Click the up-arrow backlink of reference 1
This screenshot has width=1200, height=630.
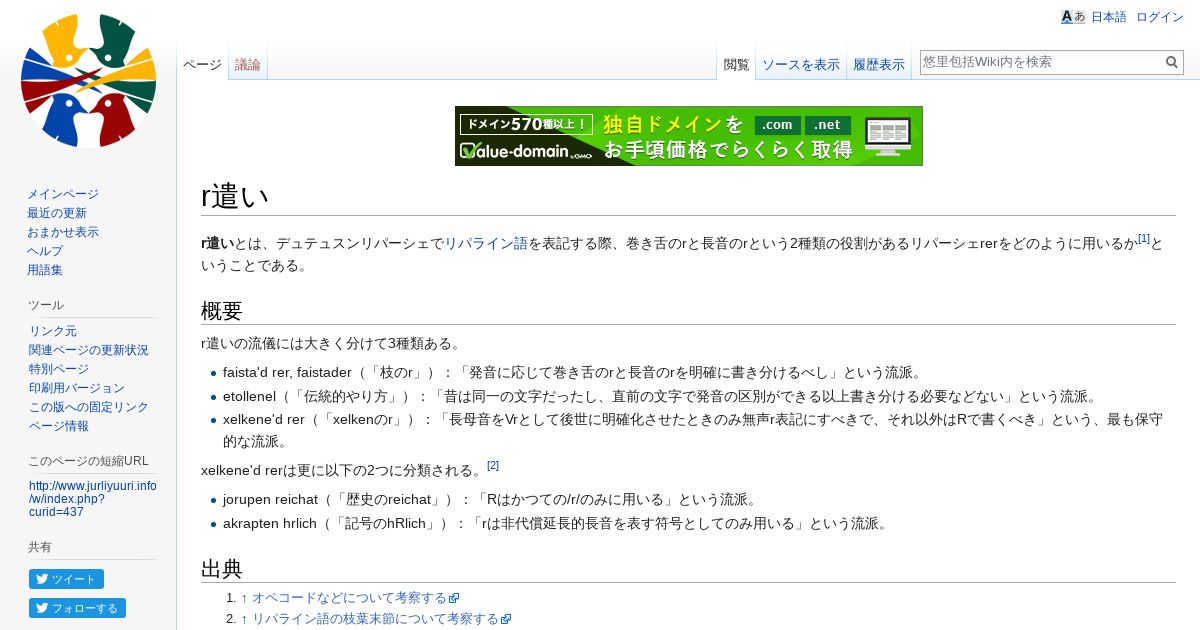244,598
